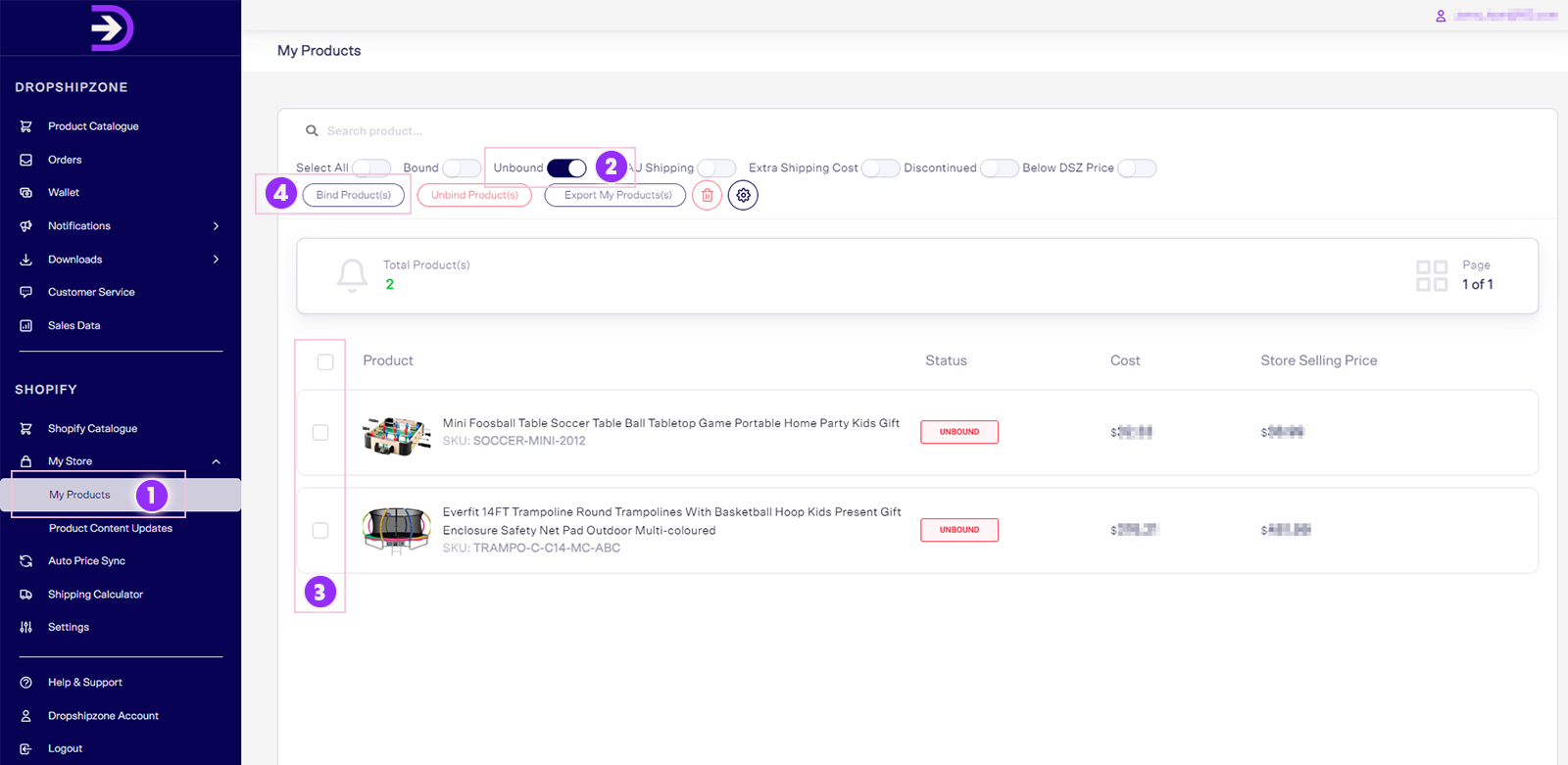The image size is (1568, 765).
Task: Toggle the Discontinued filter switch
Action: (1000, 168)
